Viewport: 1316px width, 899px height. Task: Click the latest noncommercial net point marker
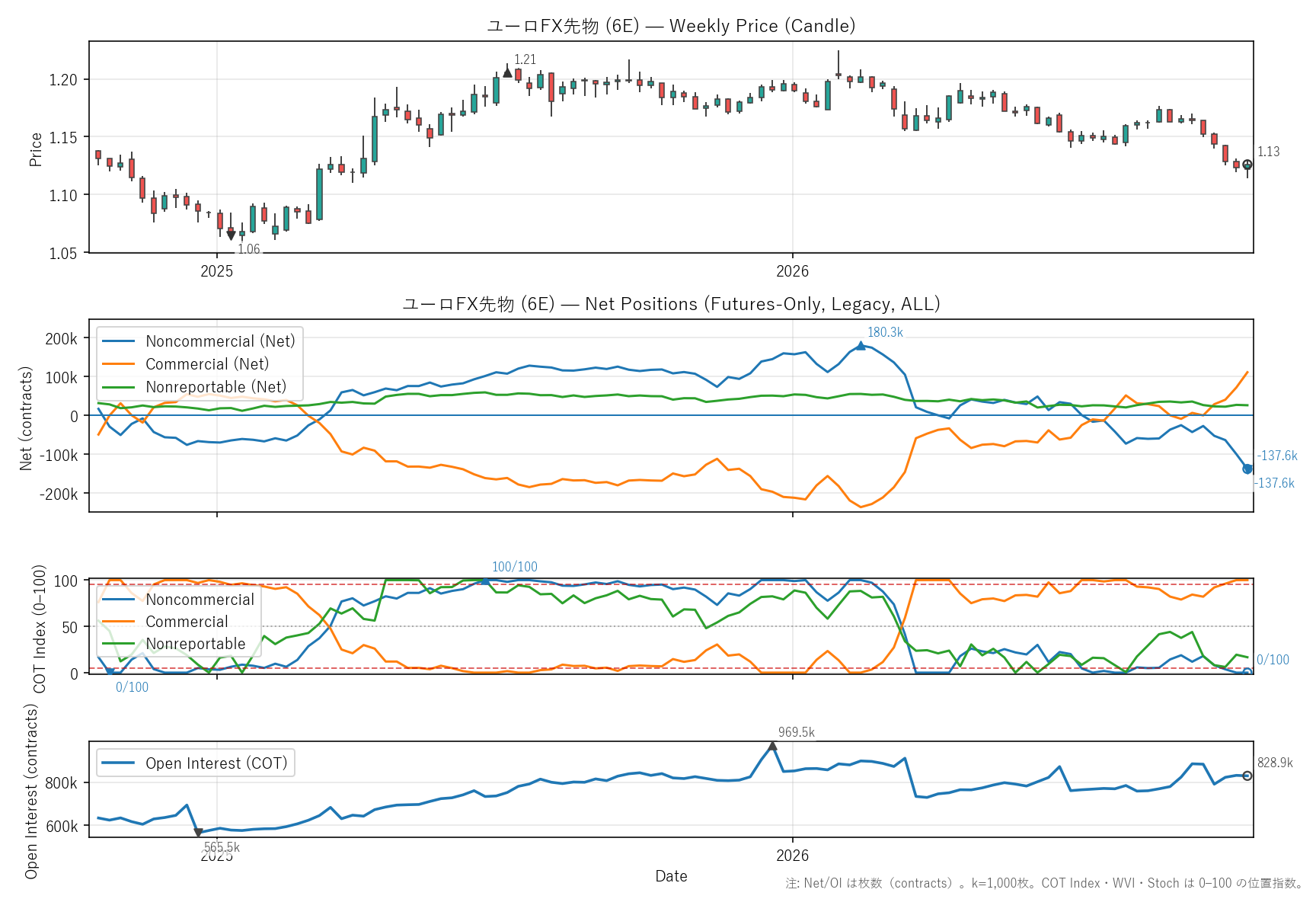click(x=1247, y=469)
